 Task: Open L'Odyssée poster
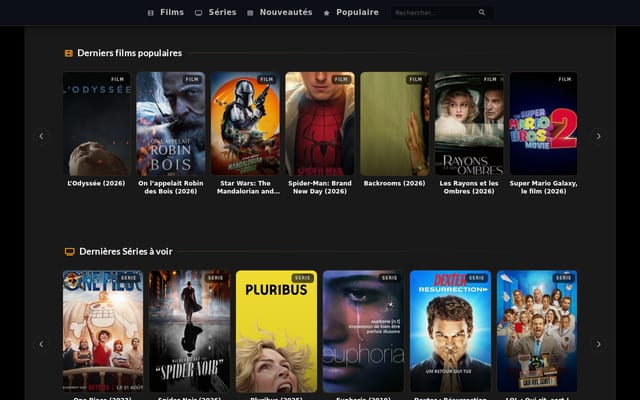pos(96,124)
